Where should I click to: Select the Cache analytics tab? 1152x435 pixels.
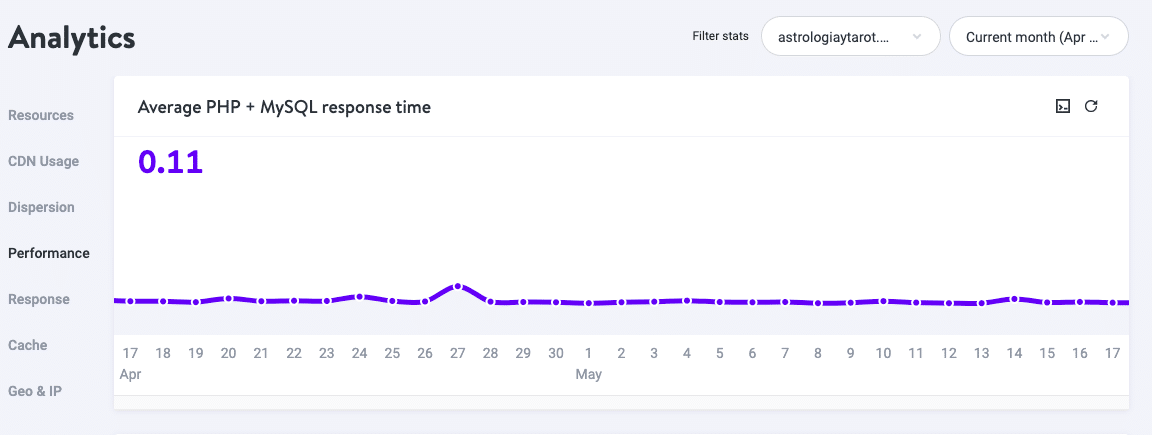pyautogui.click(x=28, y=345)
